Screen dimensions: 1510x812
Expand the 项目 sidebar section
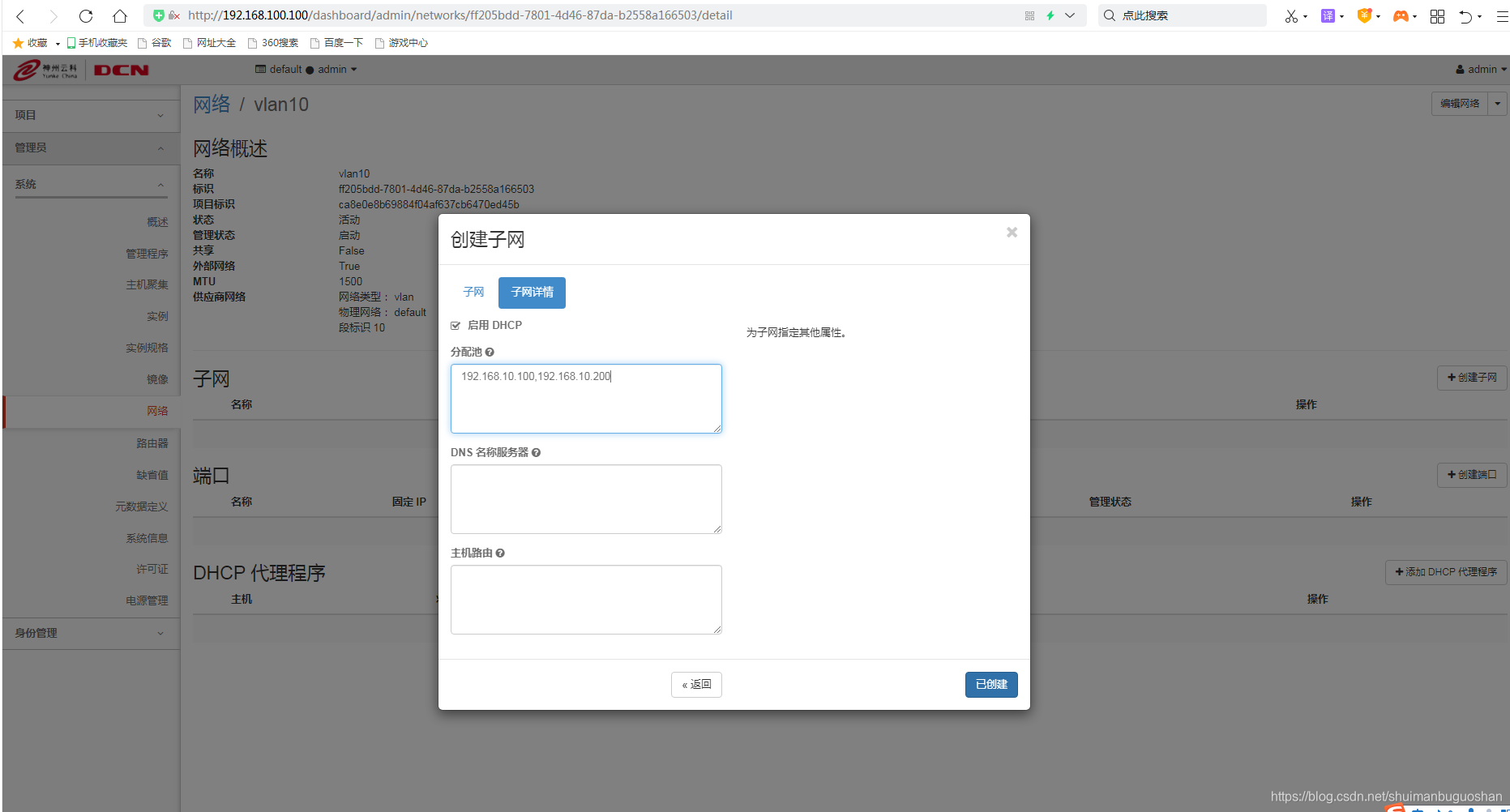pos(91,115)
